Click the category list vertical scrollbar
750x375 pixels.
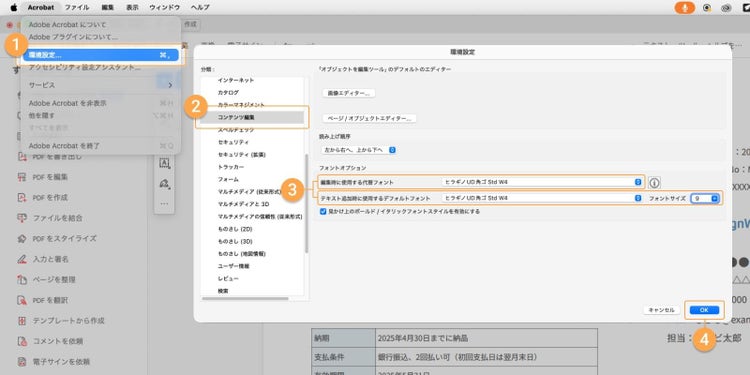pyautogui.click(x=307, y=203)
